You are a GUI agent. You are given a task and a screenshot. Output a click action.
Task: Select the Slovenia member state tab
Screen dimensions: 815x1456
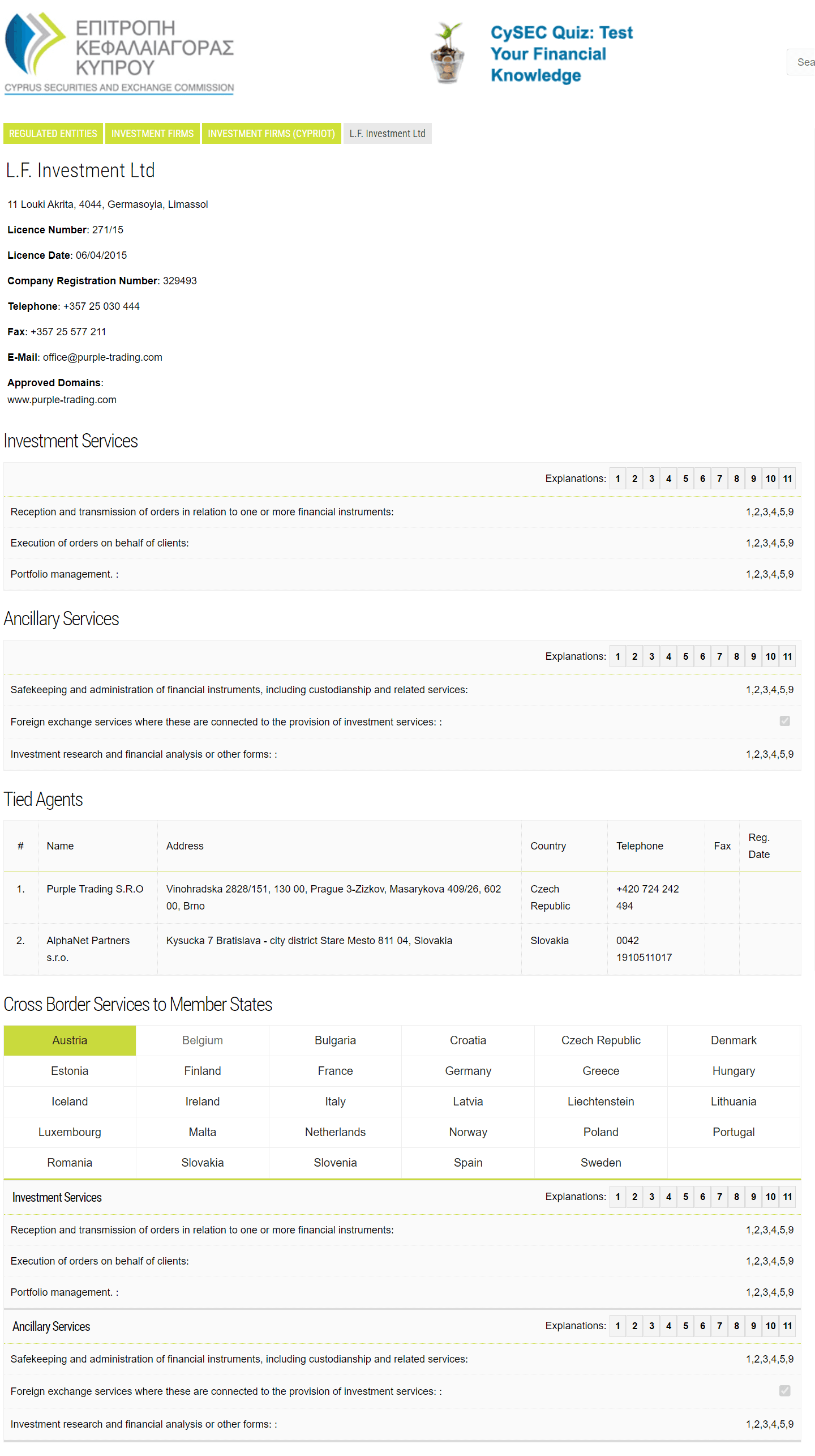335,1163
